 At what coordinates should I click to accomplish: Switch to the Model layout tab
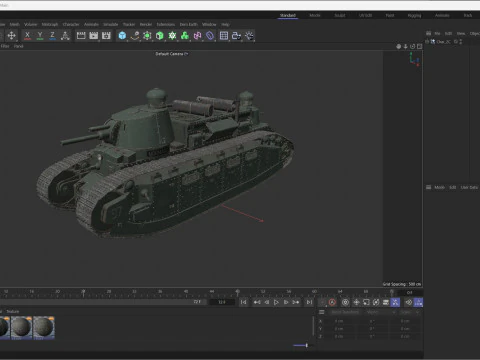point(315,15)
